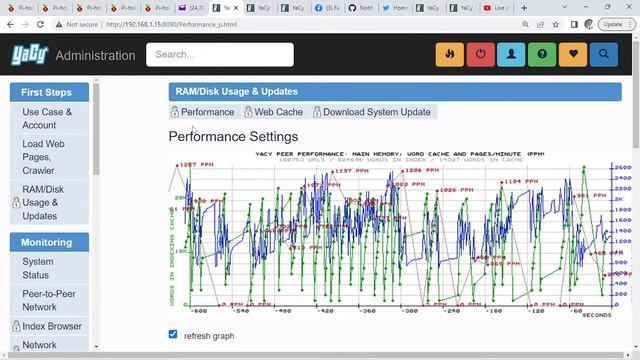Click the page vertical scrollbar thumb

[x=636, y=94]
